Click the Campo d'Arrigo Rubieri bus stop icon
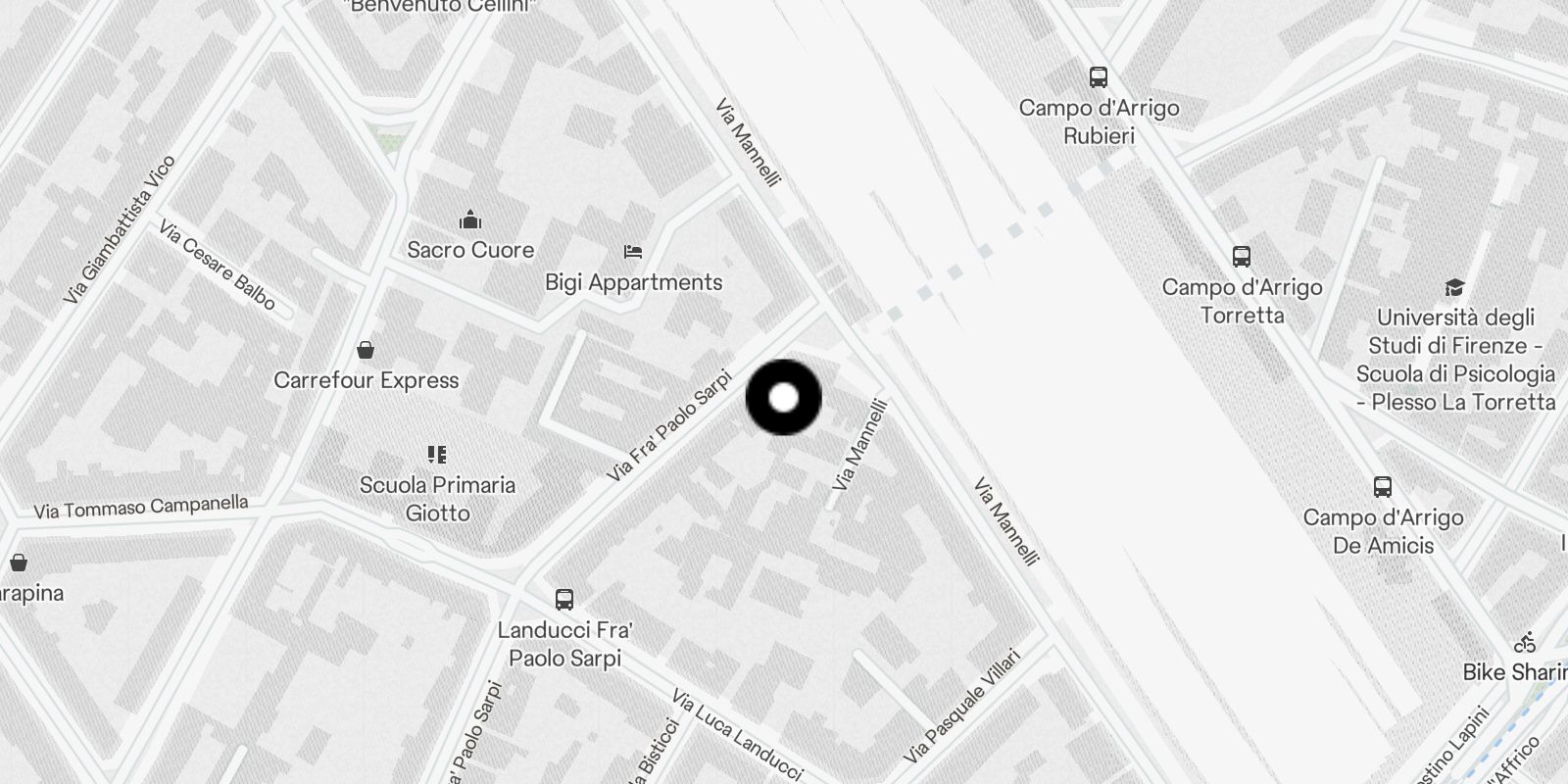 point(1099,77)
